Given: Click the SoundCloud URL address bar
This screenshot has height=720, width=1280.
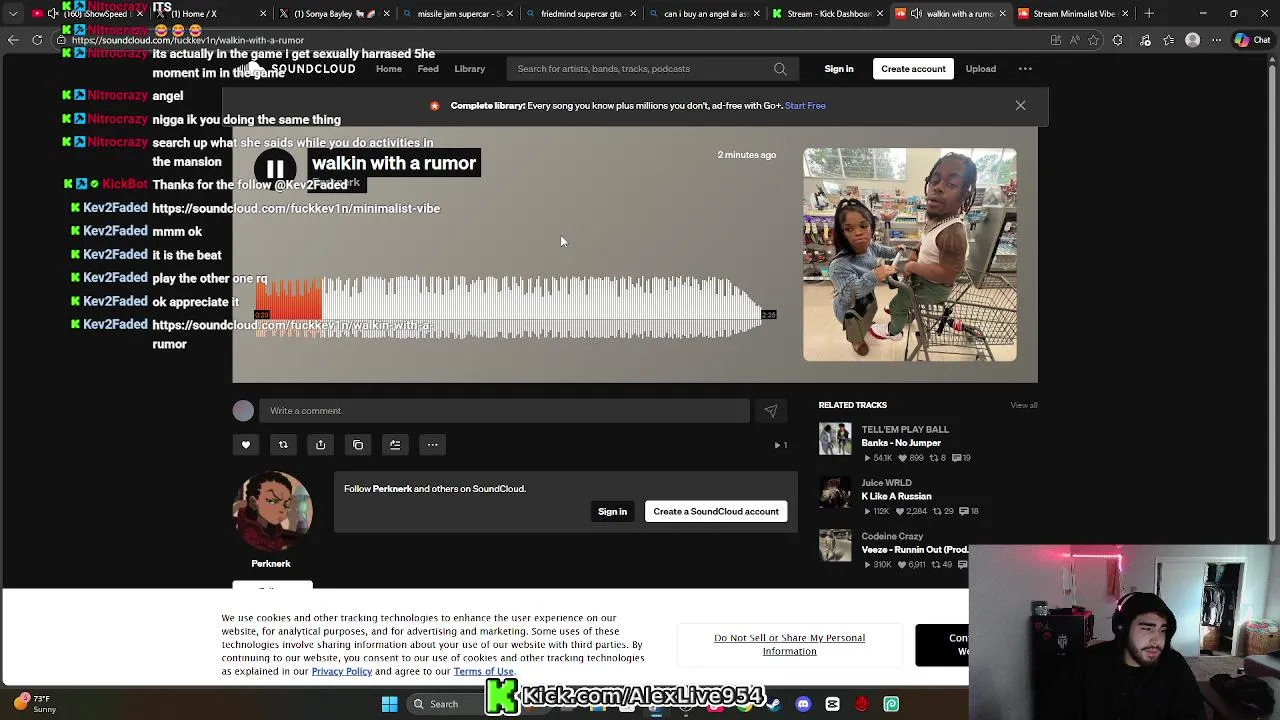Looking at the screenshot, I should [540, 41].
